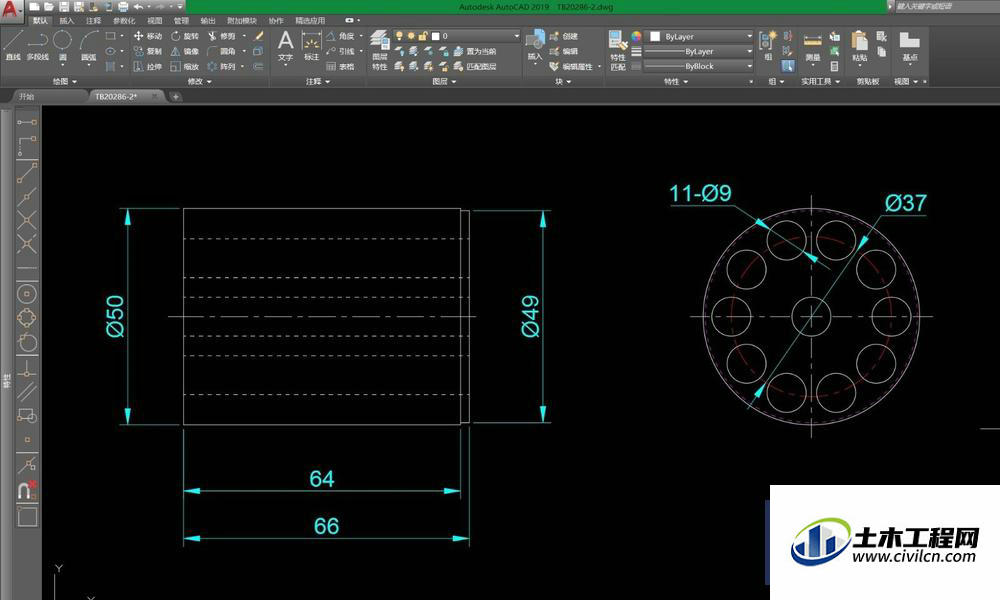The height and width of the screenshot is (600, 1000).
Task: Toggle layer on/off lightbulb in layer dropdown
Action: coord(399,36)
